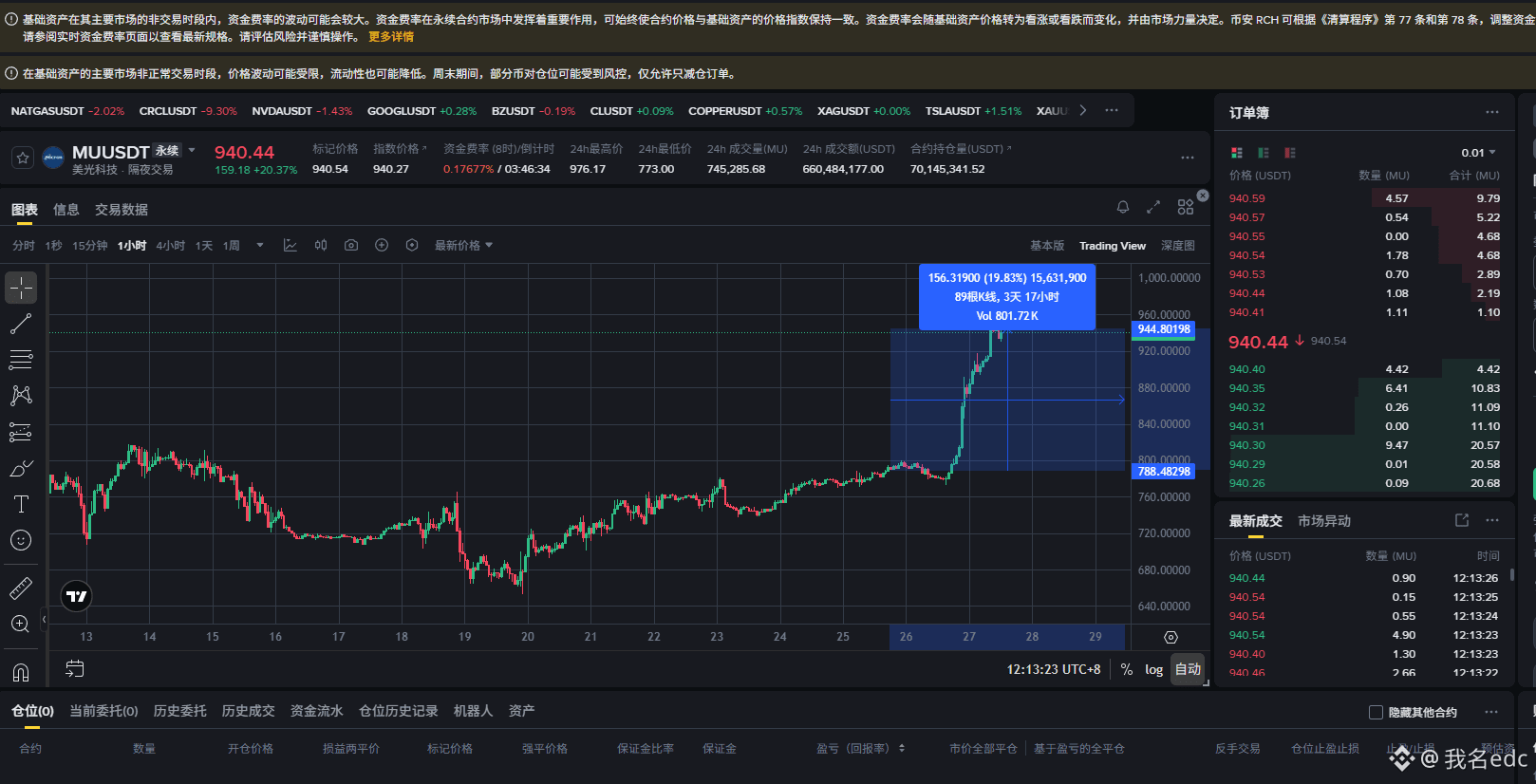Show both sides order book view
1536x784 pixels.
click(x=1236, y=153)
